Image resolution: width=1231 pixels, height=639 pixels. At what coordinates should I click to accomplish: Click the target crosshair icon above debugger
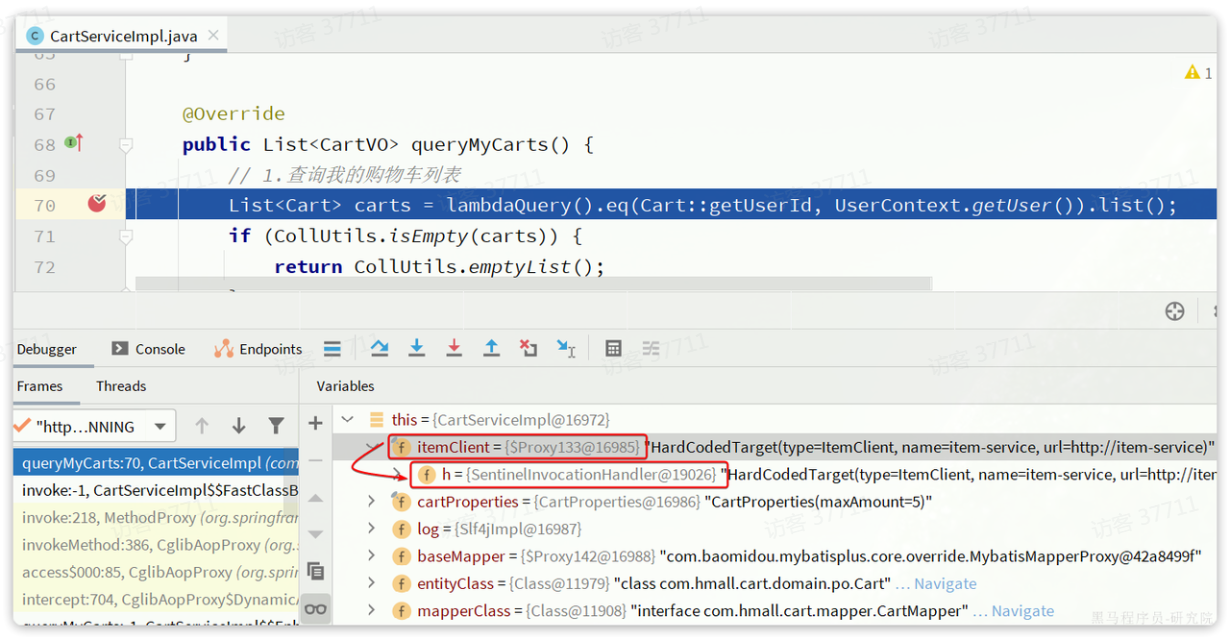coord(1175,311)
